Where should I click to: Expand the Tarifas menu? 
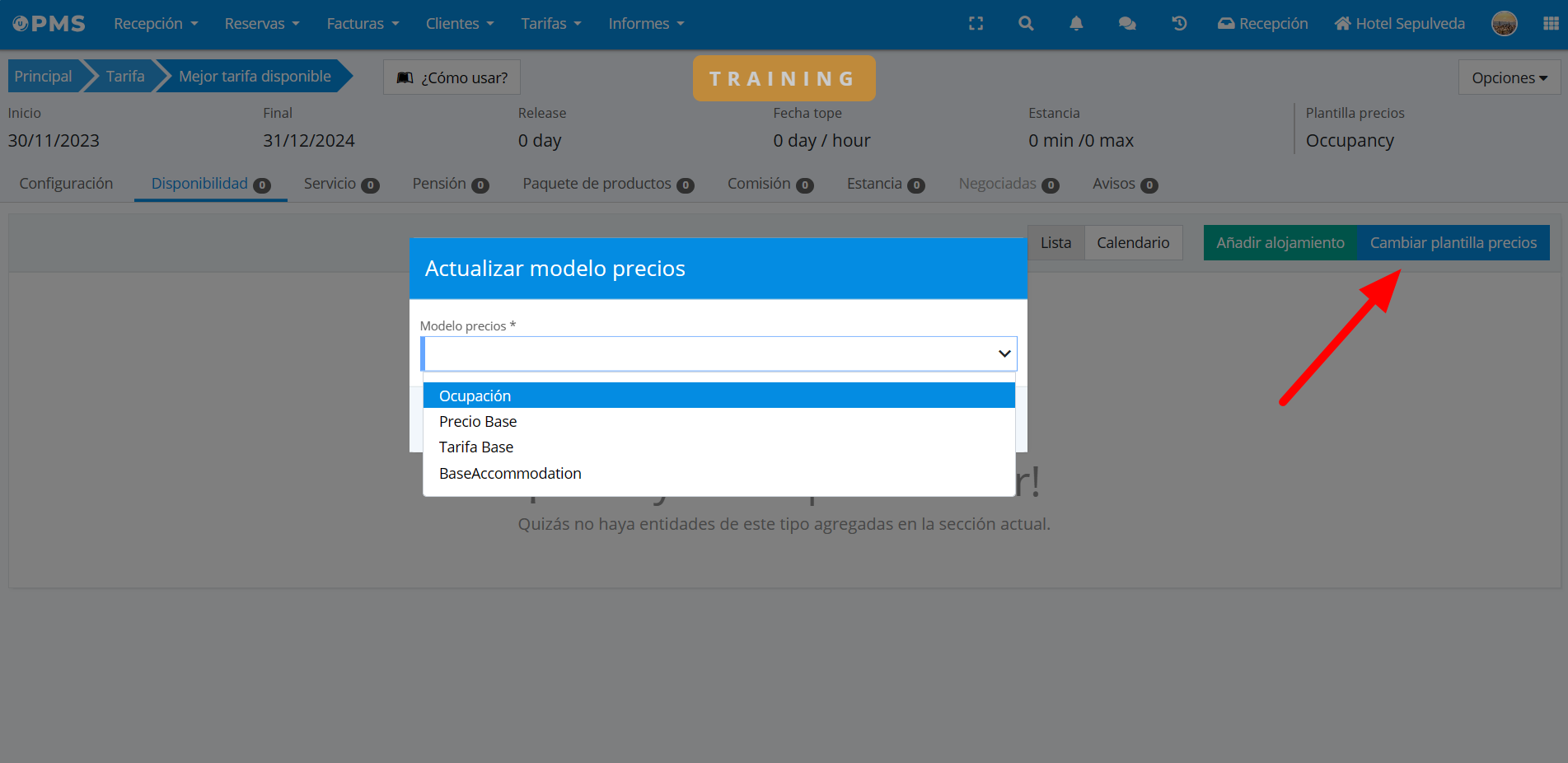coord(550,24)
